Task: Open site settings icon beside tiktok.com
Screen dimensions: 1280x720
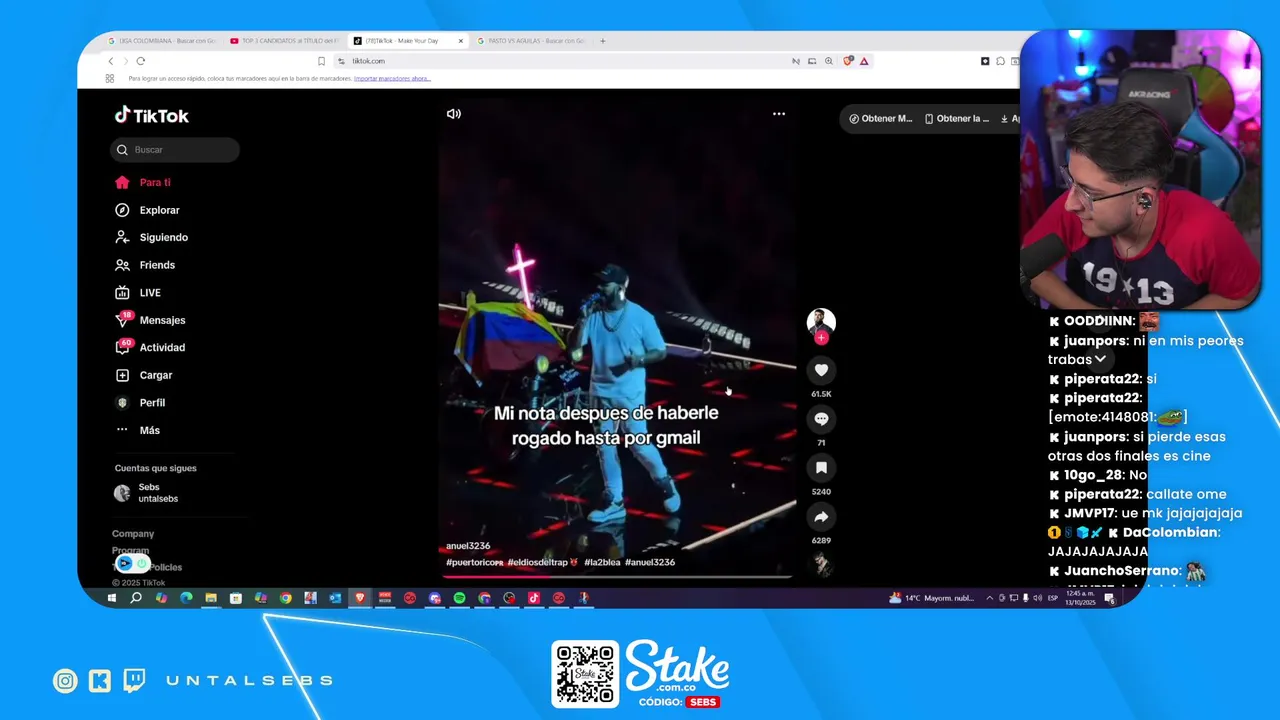Action: point(341,61)
